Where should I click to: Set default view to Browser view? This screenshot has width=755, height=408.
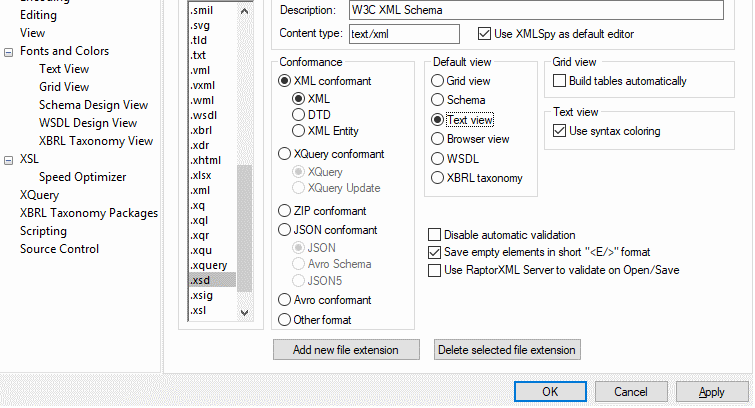(x=437, y=139)
